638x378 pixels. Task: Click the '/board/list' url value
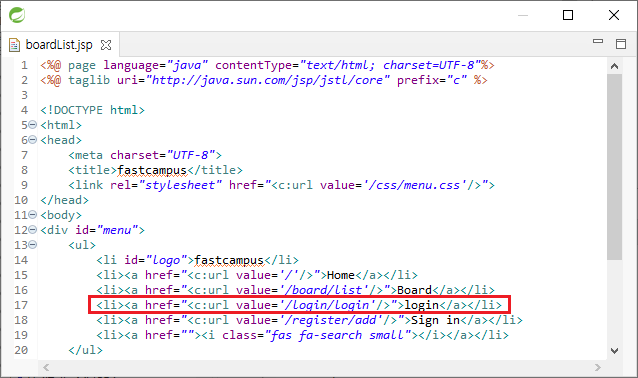coord(325,290)
